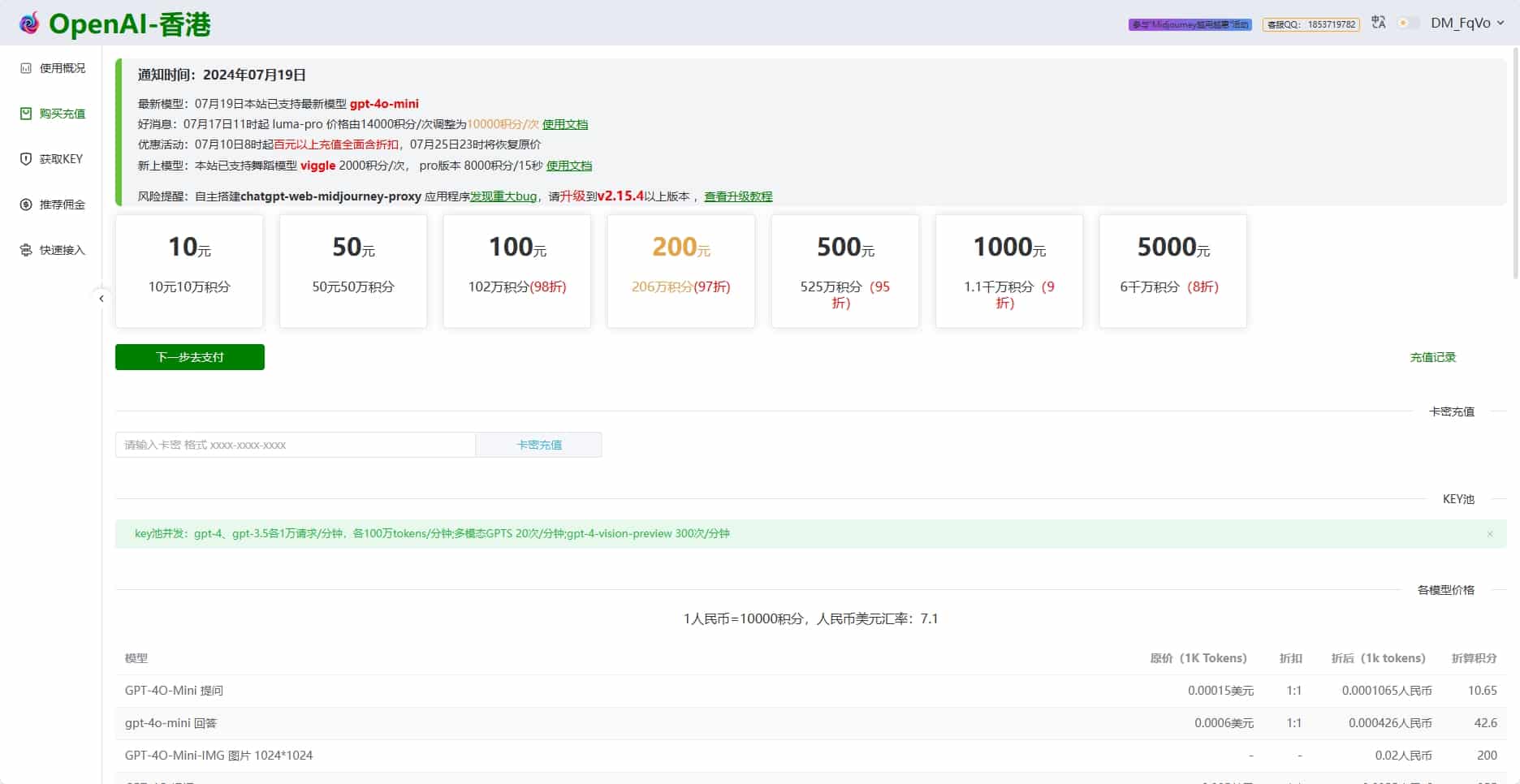
Task: Select the 10元 recharge card
Action: click(189, 271)
